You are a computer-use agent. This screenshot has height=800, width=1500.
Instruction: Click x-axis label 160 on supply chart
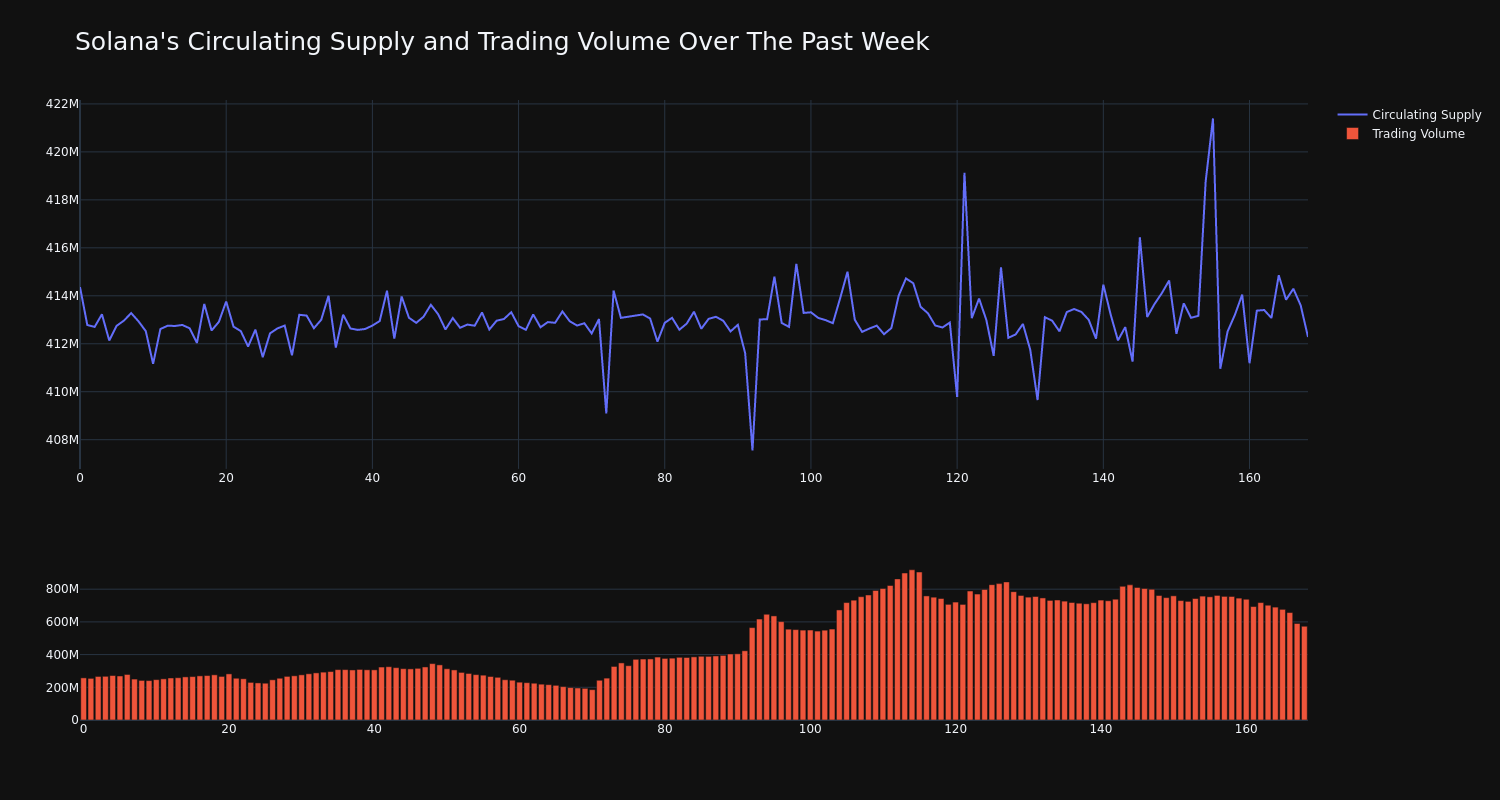coord(1249,478)
